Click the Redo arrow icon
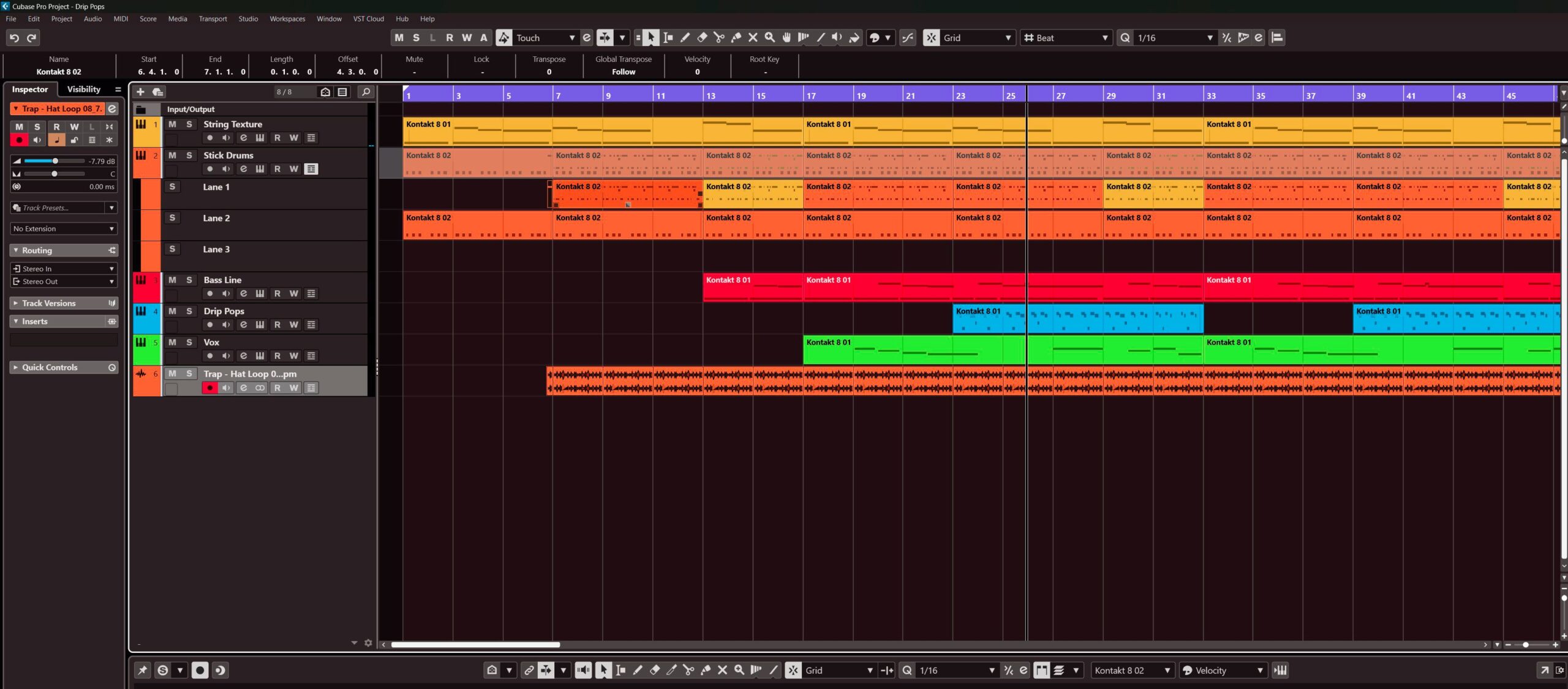This screenshot has width=1568, height=689. pyautogui.click(x=32, y=37)
